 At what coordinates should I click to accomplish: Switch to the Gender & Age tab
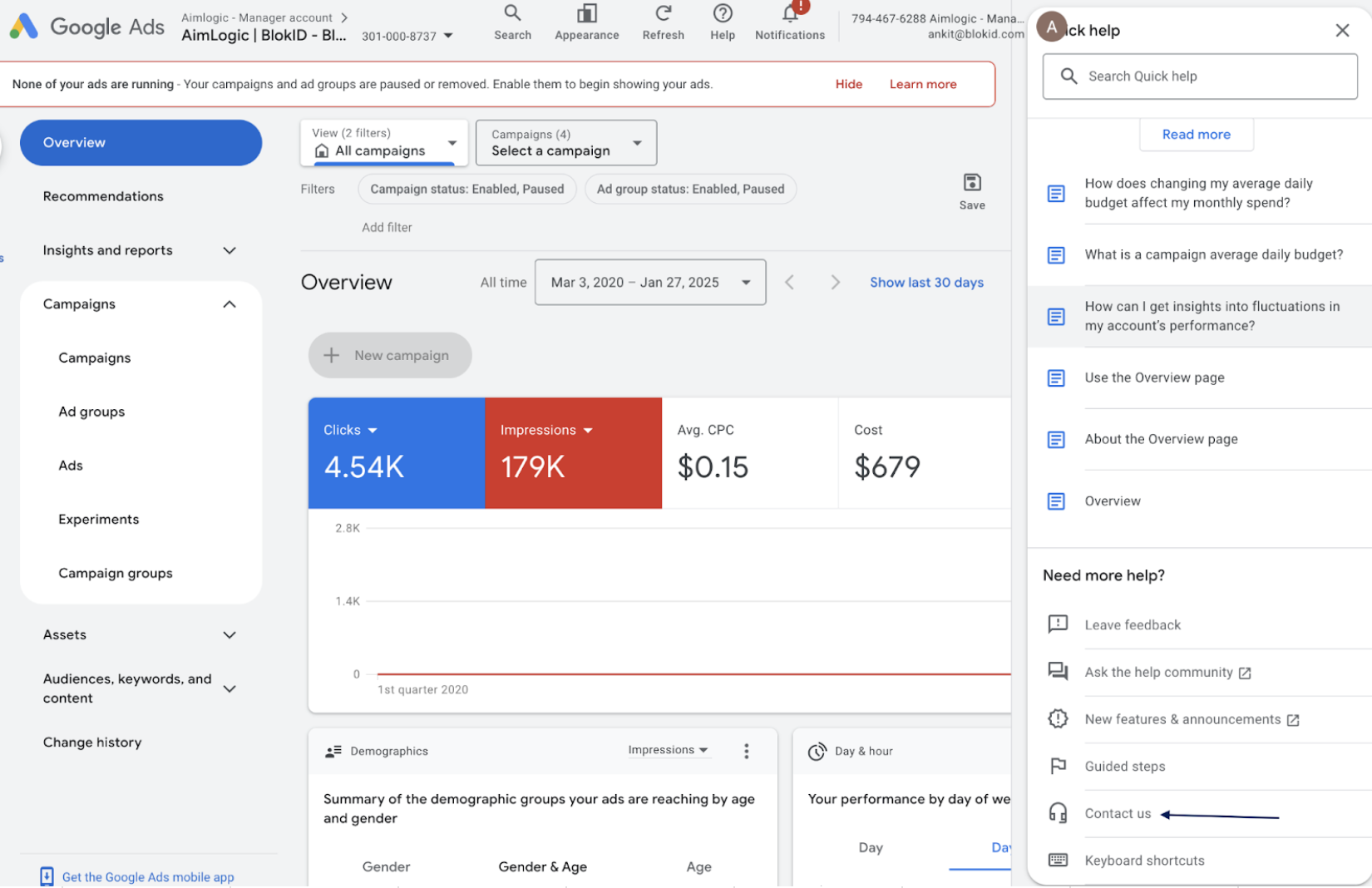pos(542,866)
